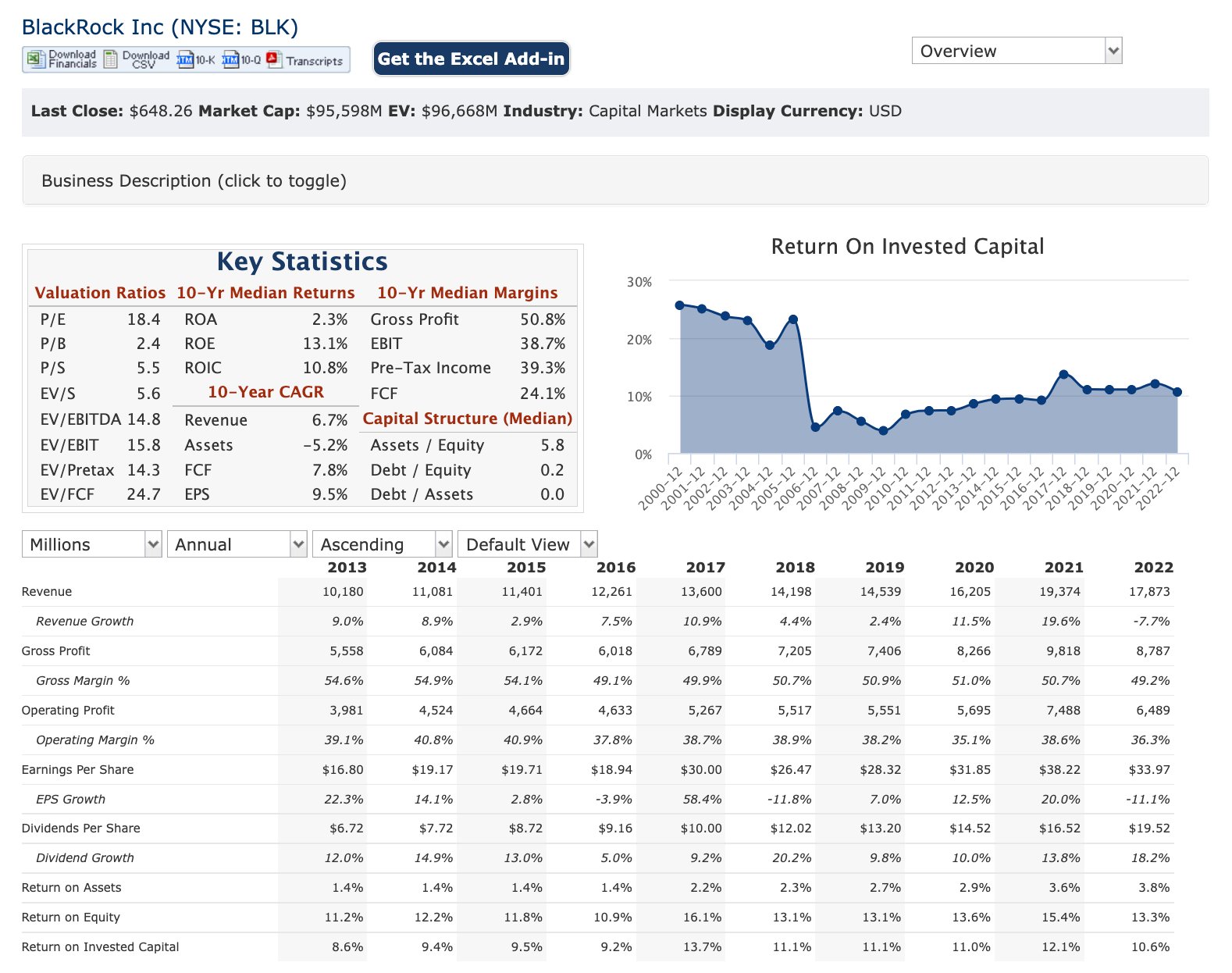Click the Operating Profit row label

[x=68, y=711]
